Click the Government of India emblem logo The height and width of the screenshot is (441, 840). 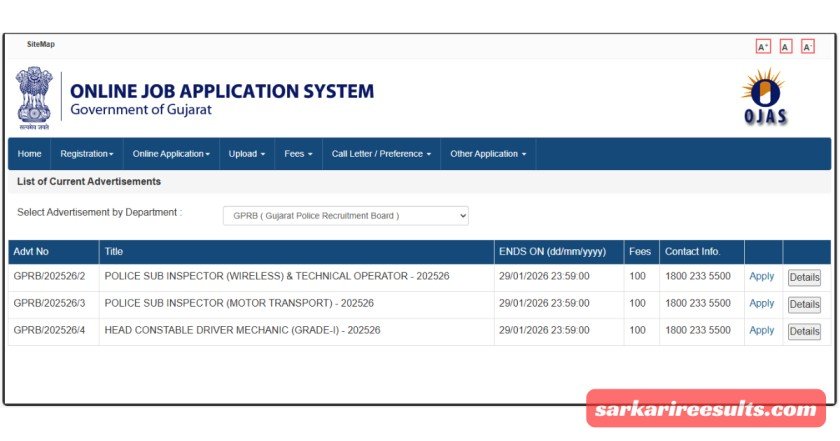[35, 99]
